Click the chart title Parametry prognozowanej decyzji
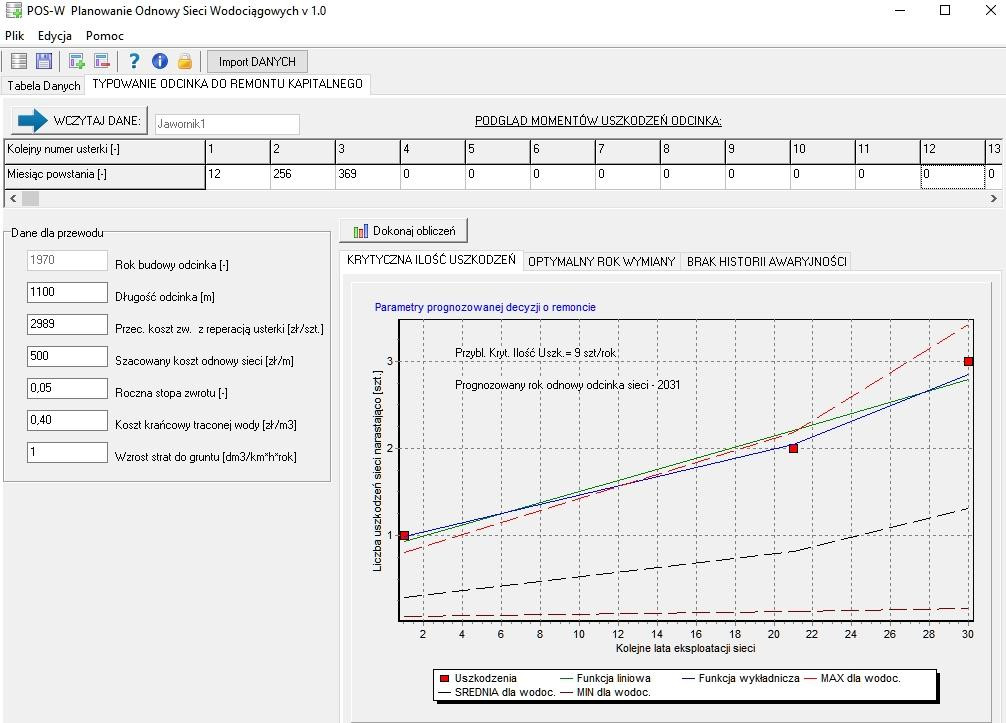1006x723 pixels. pyautogui.click(x=485, y=307)
